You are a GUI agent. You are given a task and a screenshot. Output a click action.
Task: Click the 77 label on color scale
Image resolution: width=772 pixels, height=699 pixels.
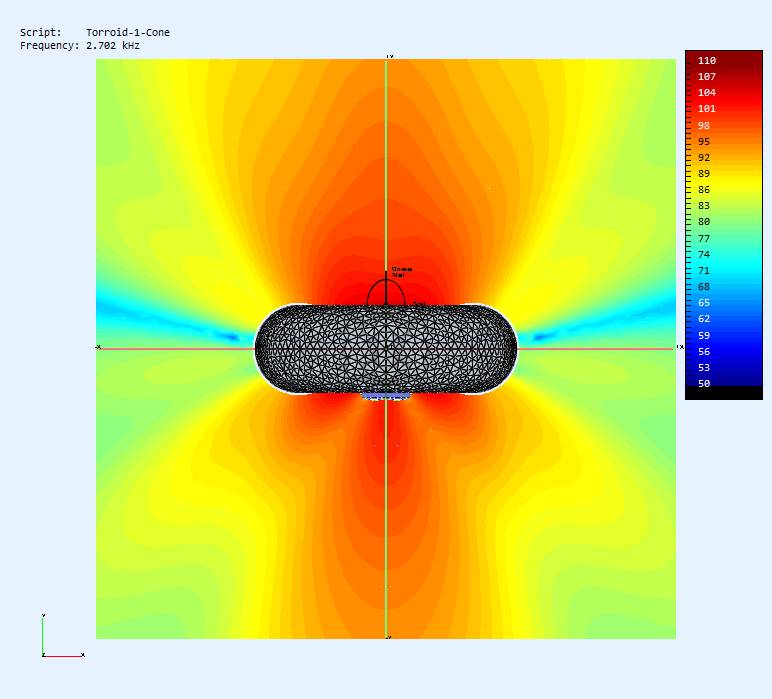coord(704,239)
